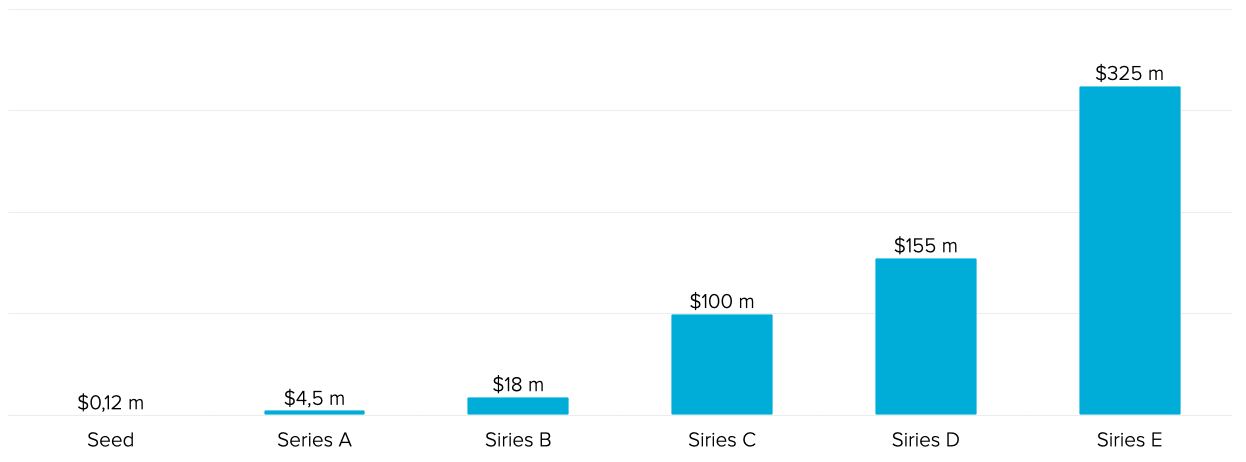
Task: Click the $100 m value label
Action: 722,301
